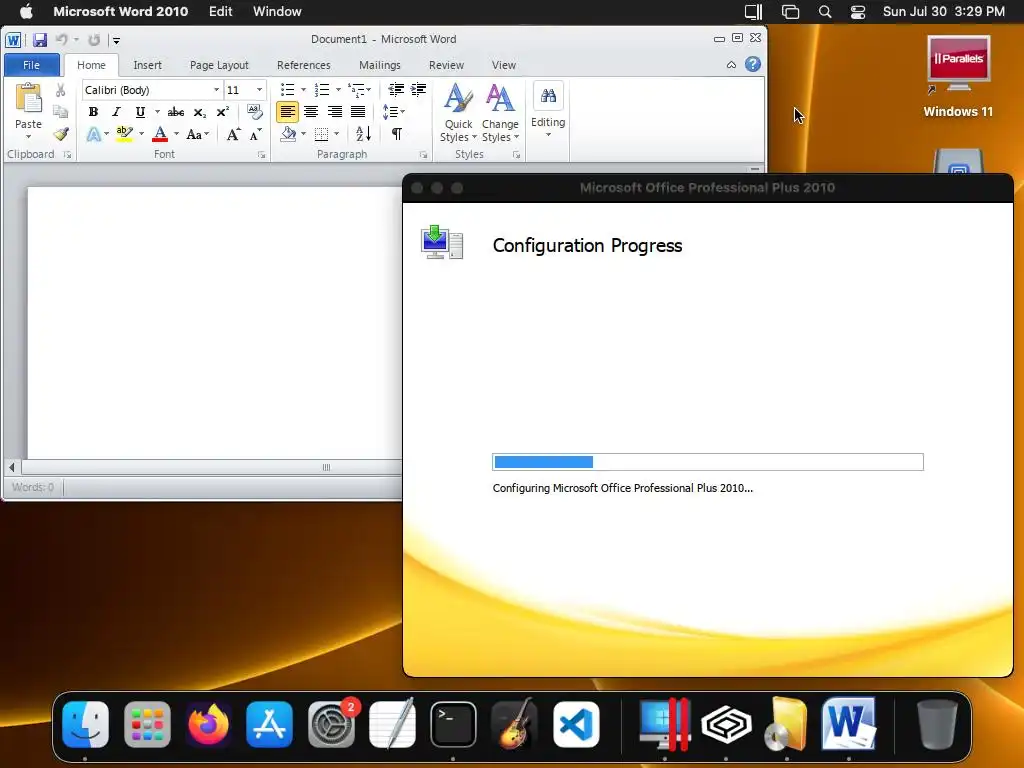Open the Change Styles menu
1024x768 pixels.
click(500, 113)
